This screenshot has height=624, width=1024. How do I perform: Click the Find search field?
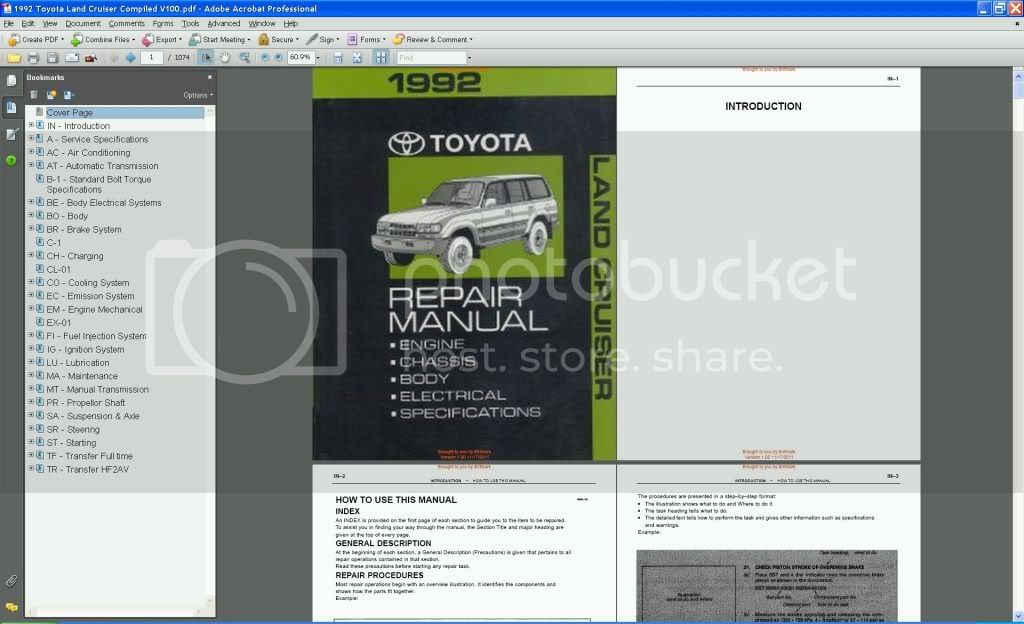(x=430, y=58)
